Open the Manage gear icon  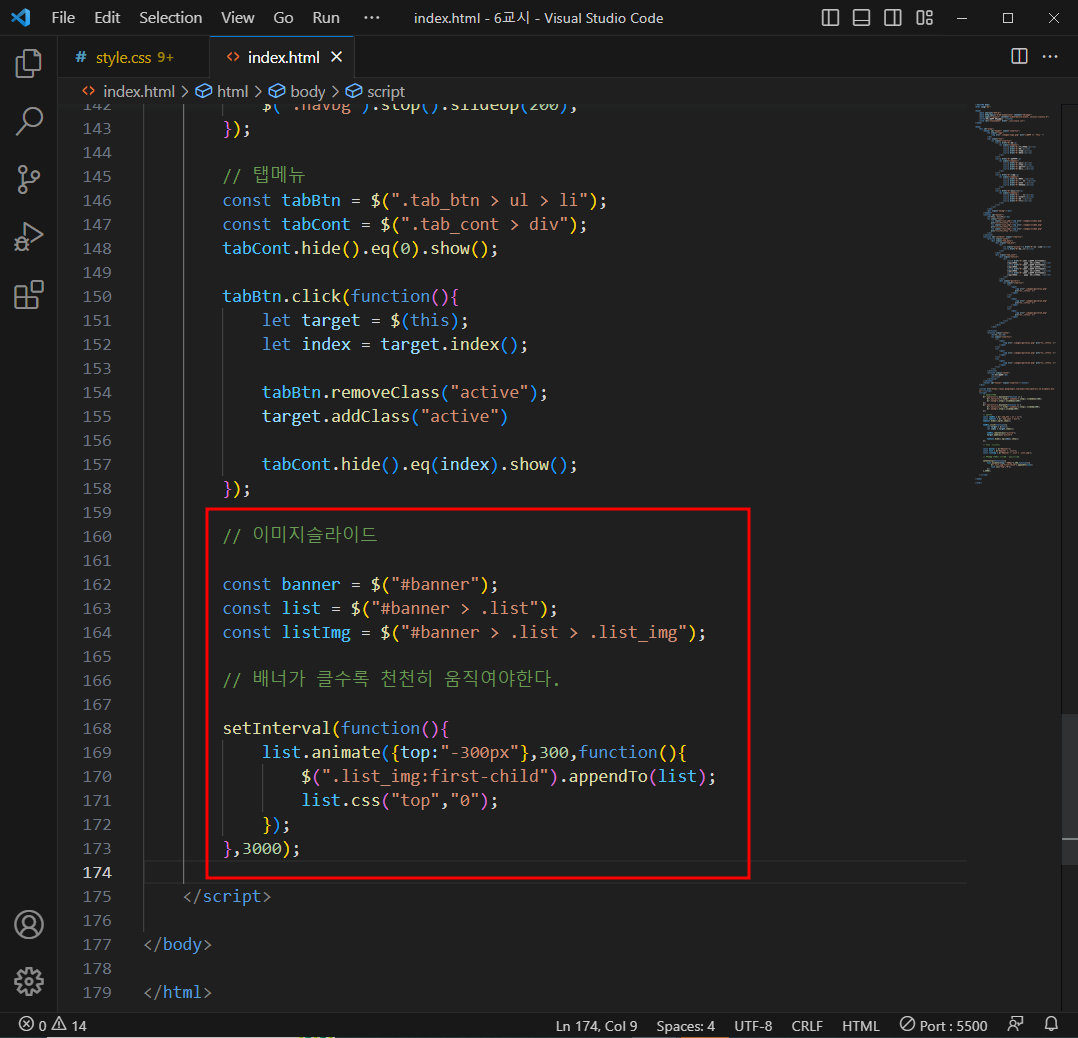tap(28, 982)
